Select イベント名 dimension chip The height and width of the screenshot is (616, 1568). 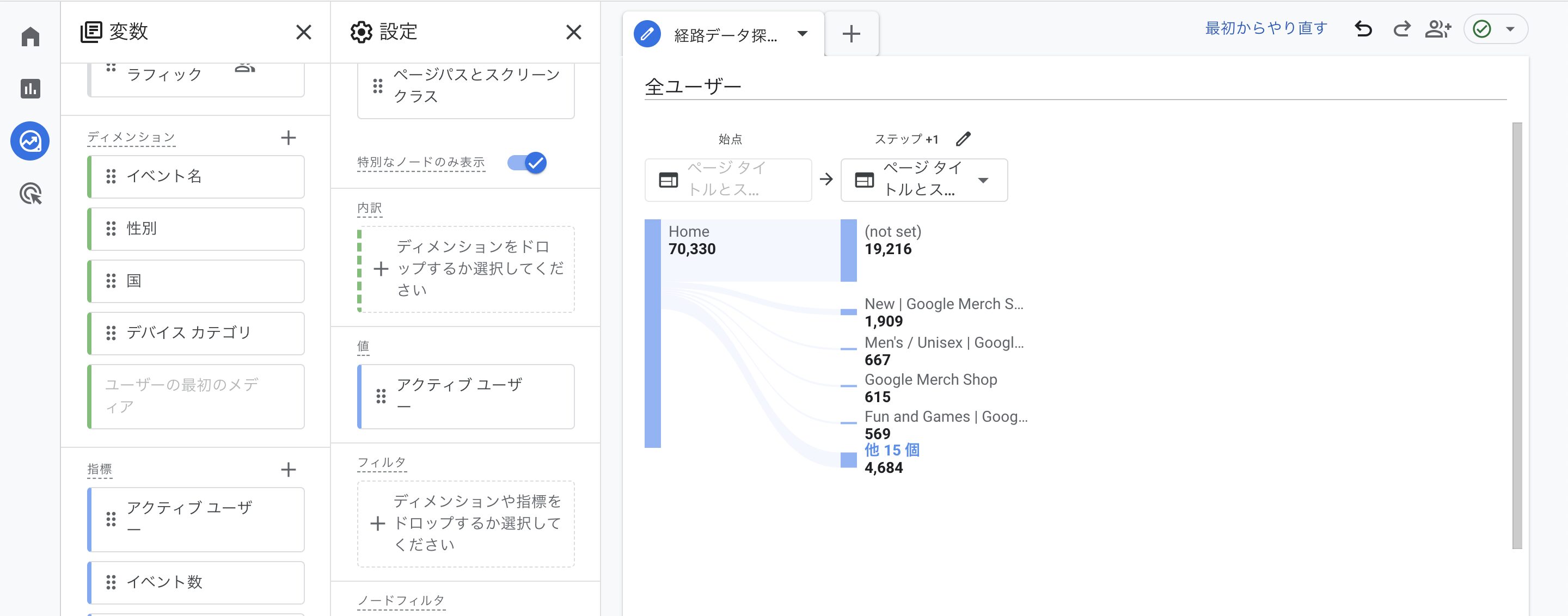tap(196, 176)
